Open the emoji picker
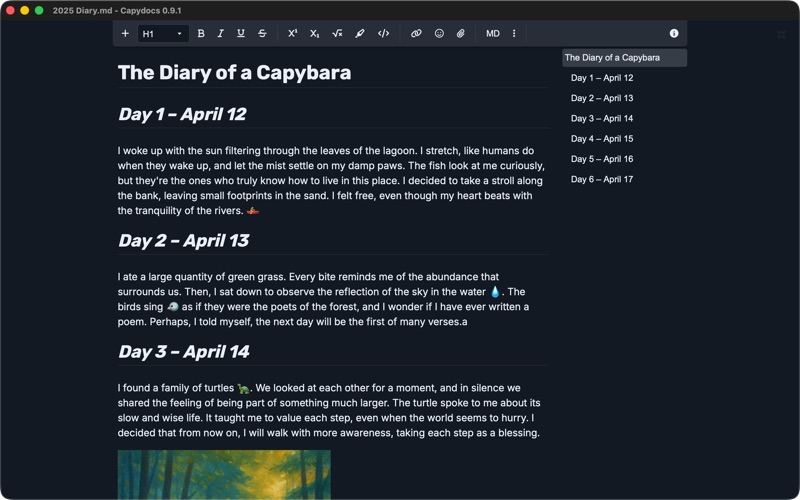Viewport: 800px width, 500px height. [439, 34]
